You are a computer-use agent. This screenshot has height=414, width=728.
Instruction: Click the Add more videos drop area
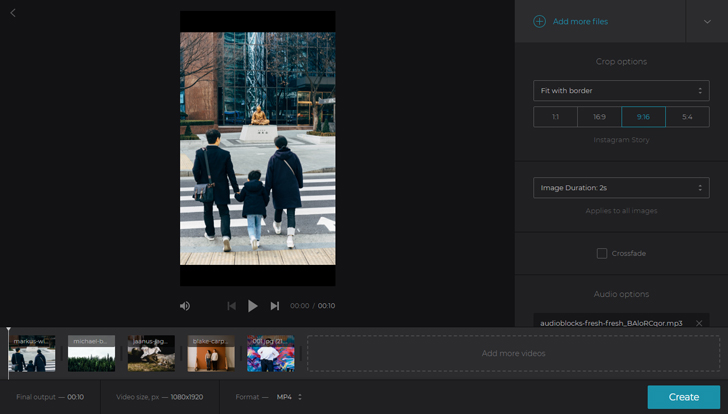(514, 353)
